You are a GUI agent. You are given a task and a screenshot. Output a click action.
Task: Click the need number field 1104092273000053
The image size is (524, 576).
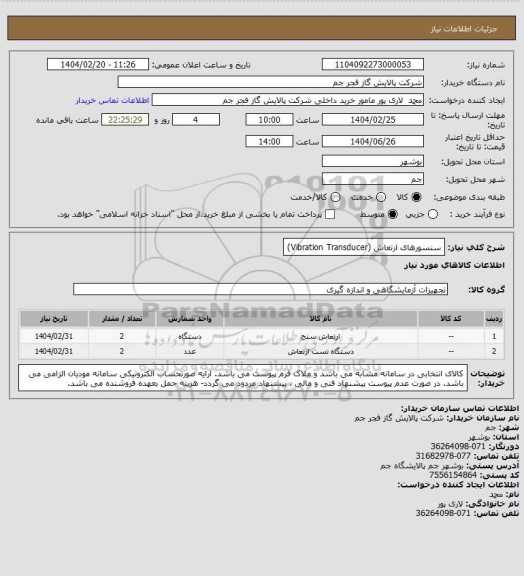coord(373,64)
